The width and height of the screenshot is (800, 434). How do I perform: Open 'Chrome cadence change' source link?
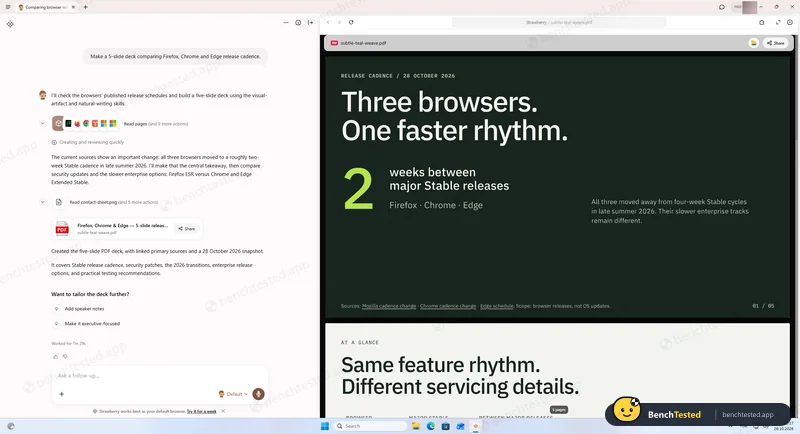pyautogui.click(x=448, y=306)
